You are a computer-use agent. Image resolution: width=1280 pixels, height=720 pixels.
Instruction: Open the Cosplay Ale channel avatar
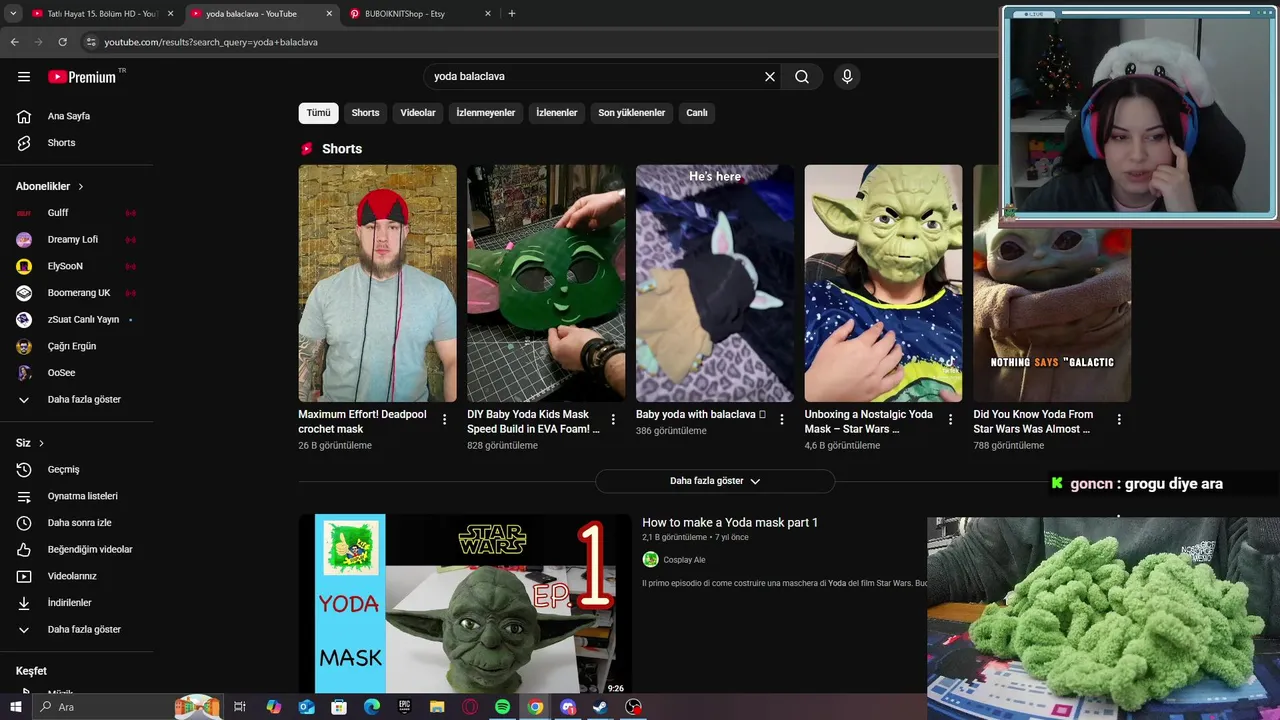[650, 560]
